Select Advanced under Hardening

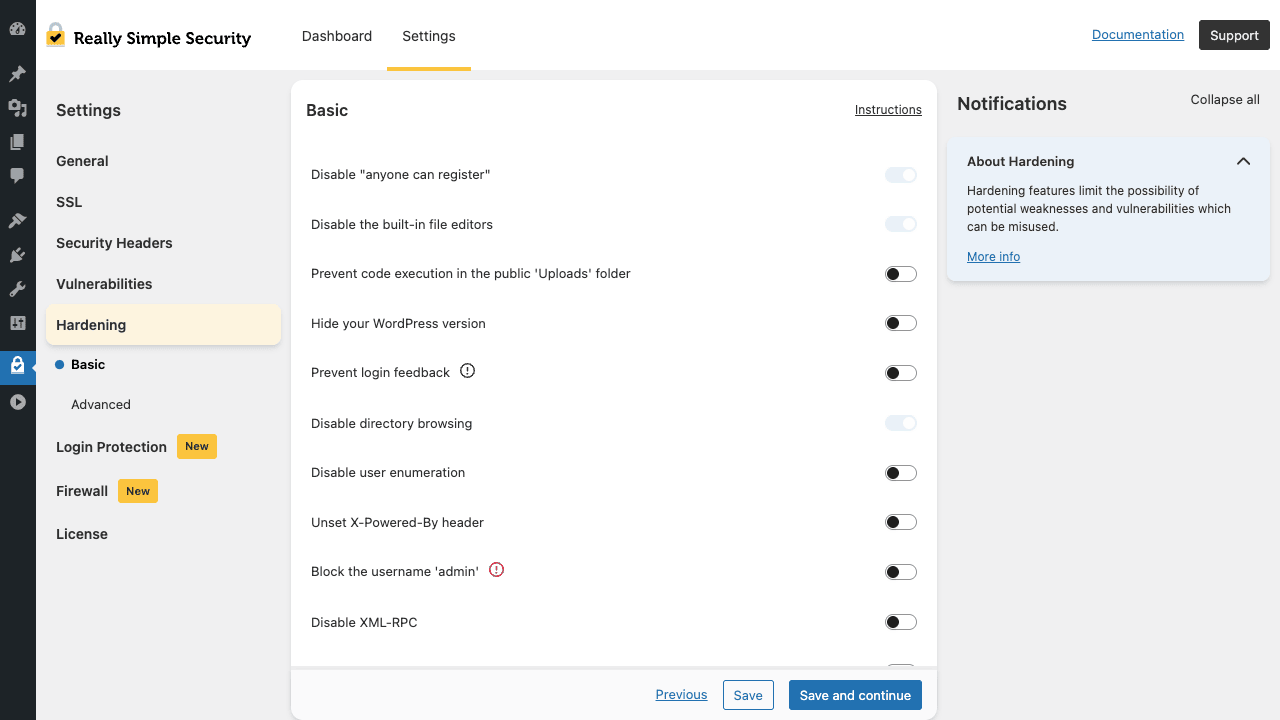point(101,405)
